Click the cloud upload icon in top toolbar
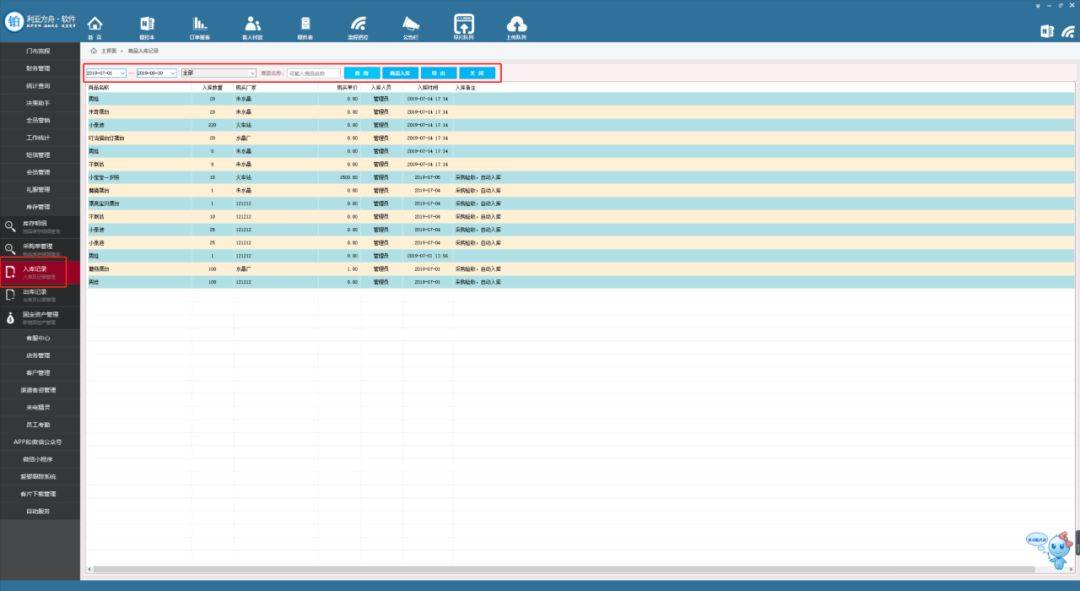 516,24
